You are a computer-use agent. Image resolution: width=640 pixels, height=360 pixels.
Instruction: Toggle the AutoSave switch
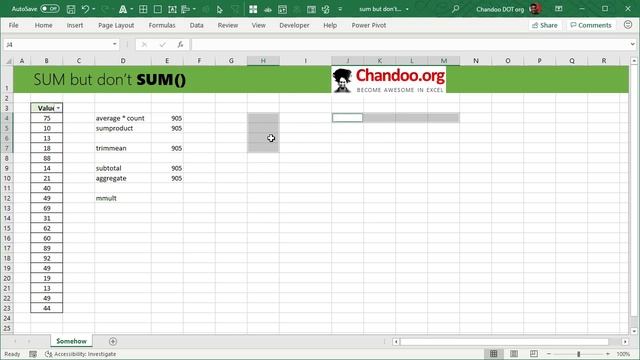click(50, 9)
